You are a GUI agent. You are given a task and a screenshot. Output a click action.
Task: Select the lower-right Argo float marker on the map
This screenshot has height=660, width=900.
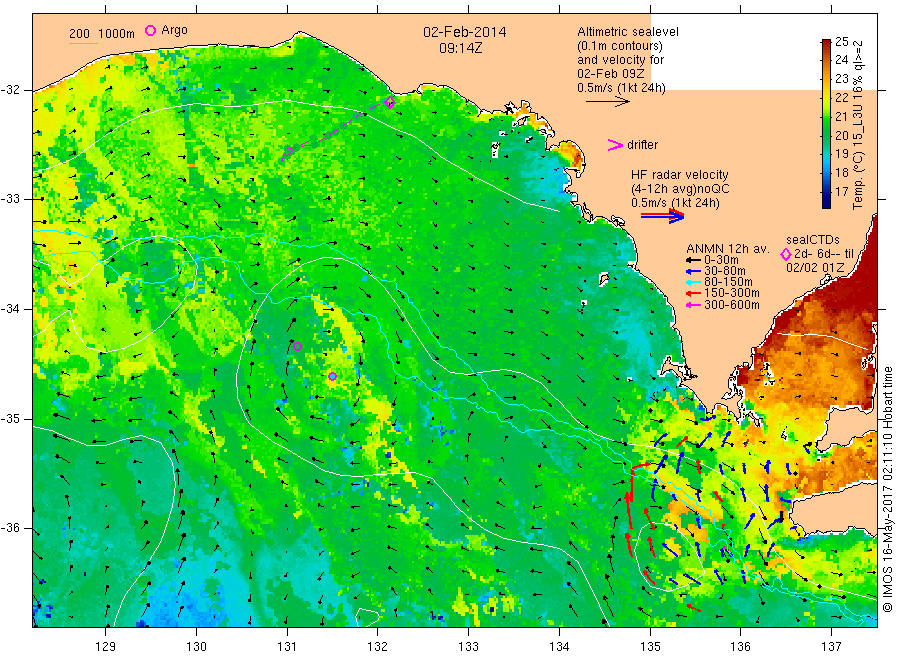pyautogui.click(x=332, y=376)
